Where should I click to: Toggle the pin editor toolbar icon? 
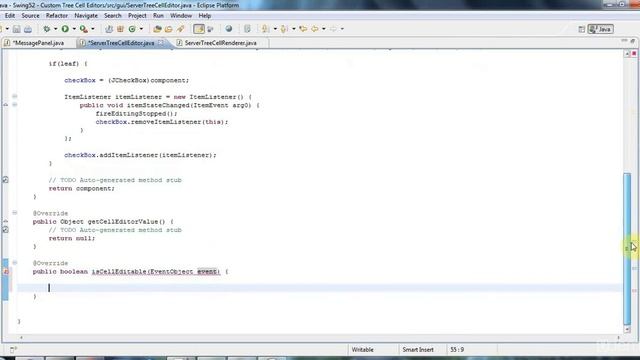pos(247,29)
